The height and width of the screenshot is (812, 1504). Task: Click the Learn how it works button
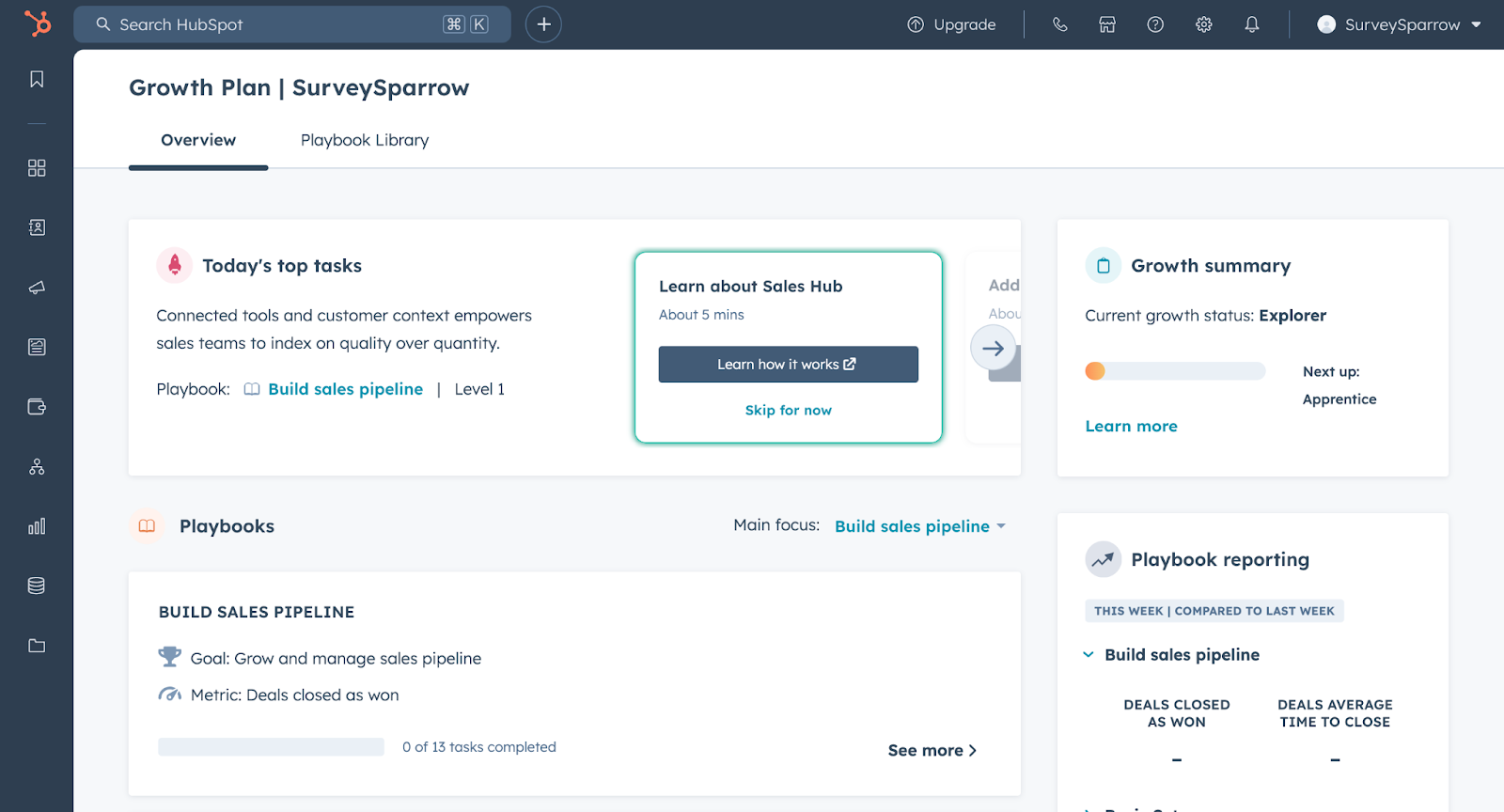[x=788, y=365]
